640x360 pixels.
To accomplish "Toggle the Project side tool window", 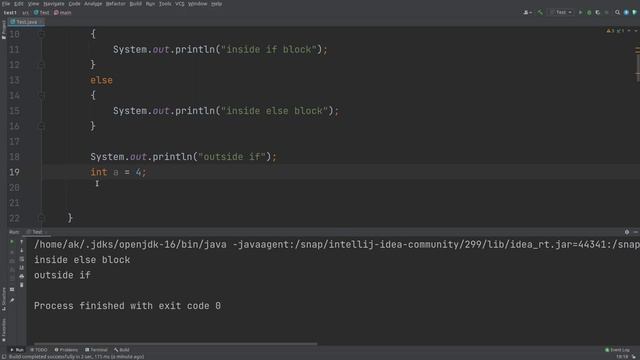I will click(x=4, y=30).
